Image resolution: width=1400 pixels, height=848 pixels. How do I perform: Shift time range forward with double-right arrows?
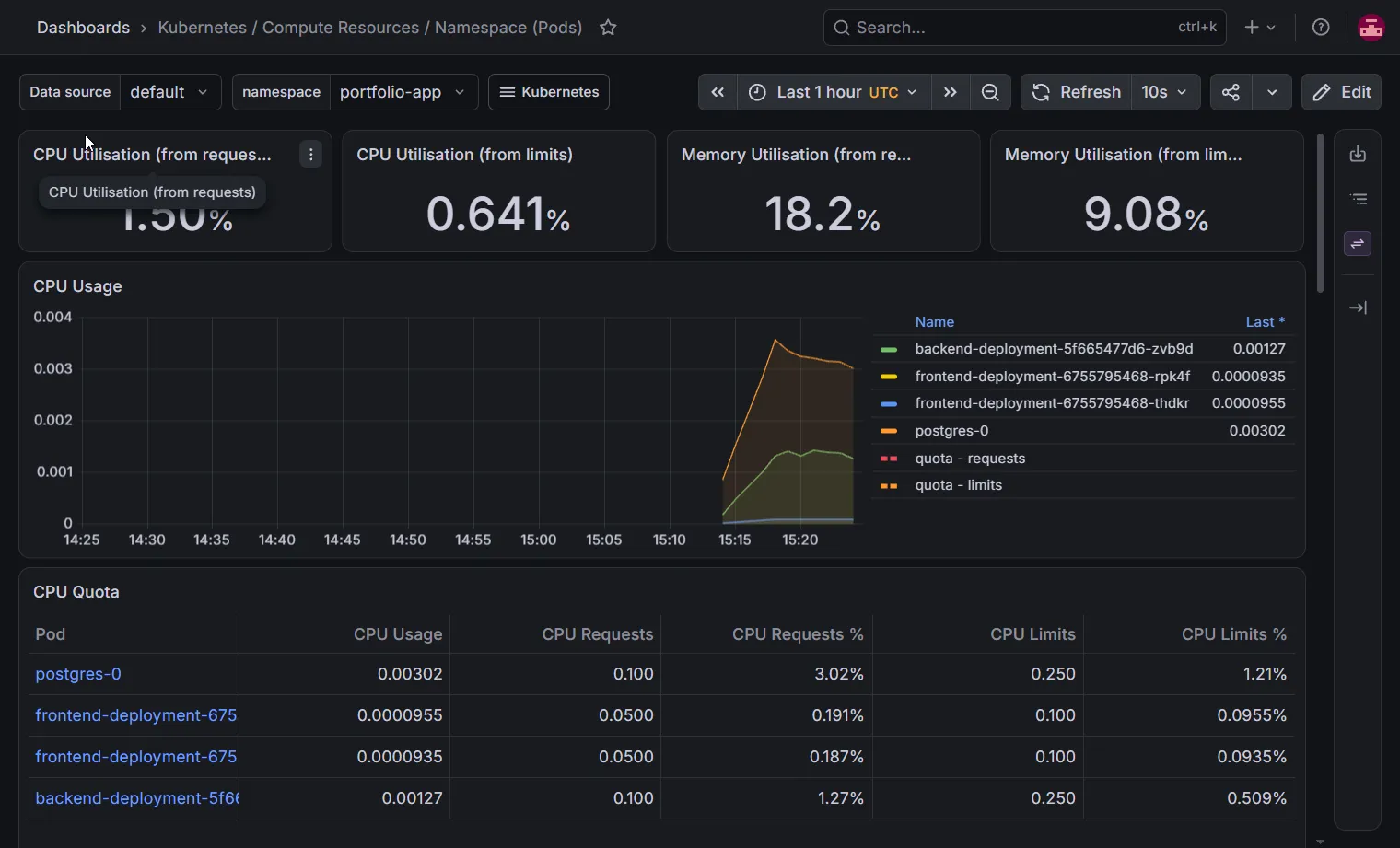951,92
